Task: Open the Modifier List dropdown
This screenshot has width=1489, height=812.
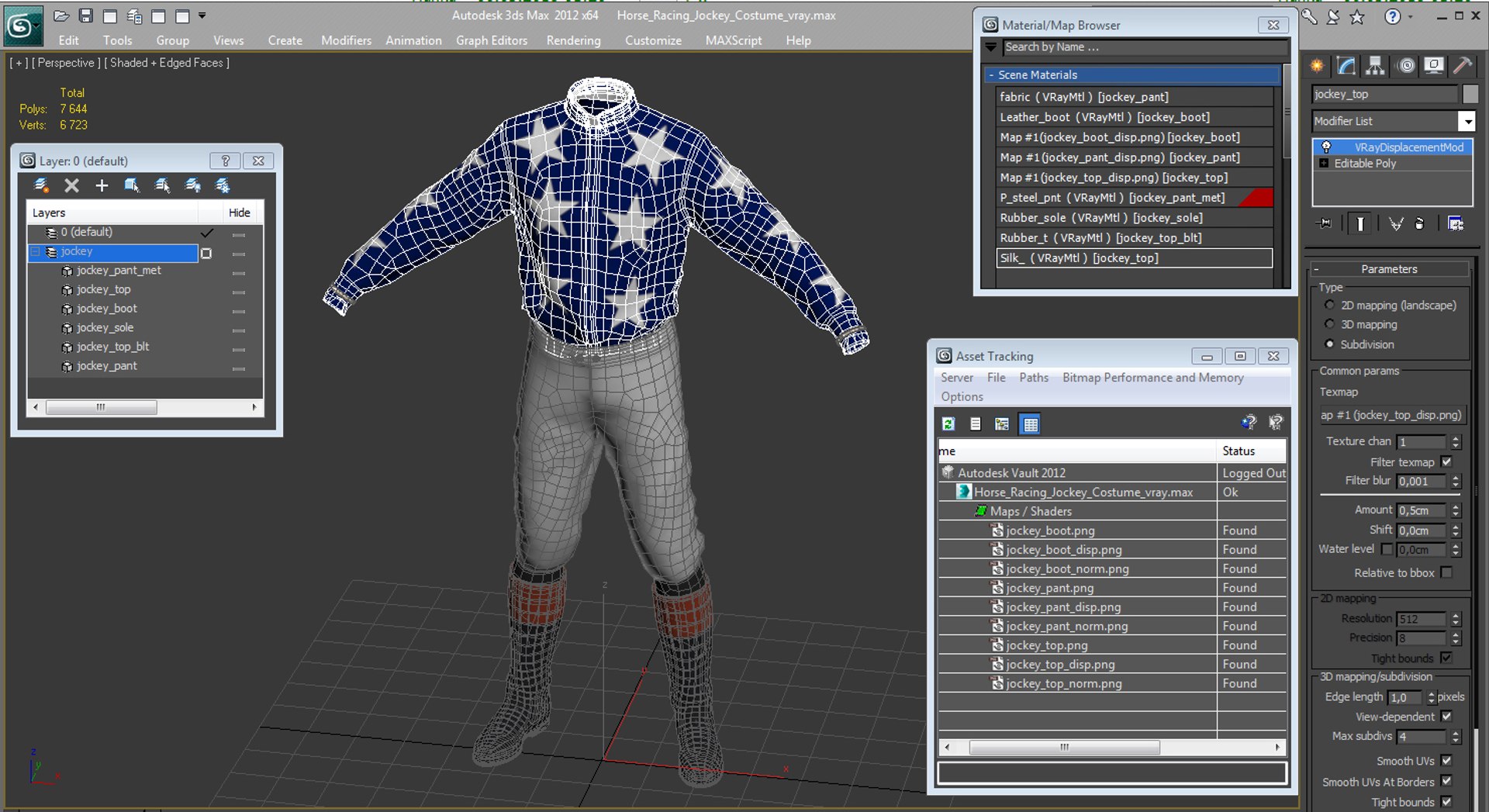Action: pos(1467,121)
